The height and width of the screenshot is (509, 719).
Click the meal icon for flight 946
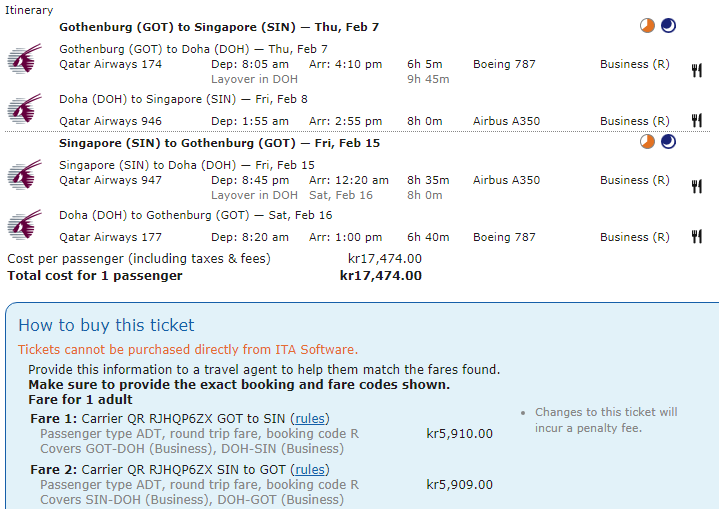696,121
